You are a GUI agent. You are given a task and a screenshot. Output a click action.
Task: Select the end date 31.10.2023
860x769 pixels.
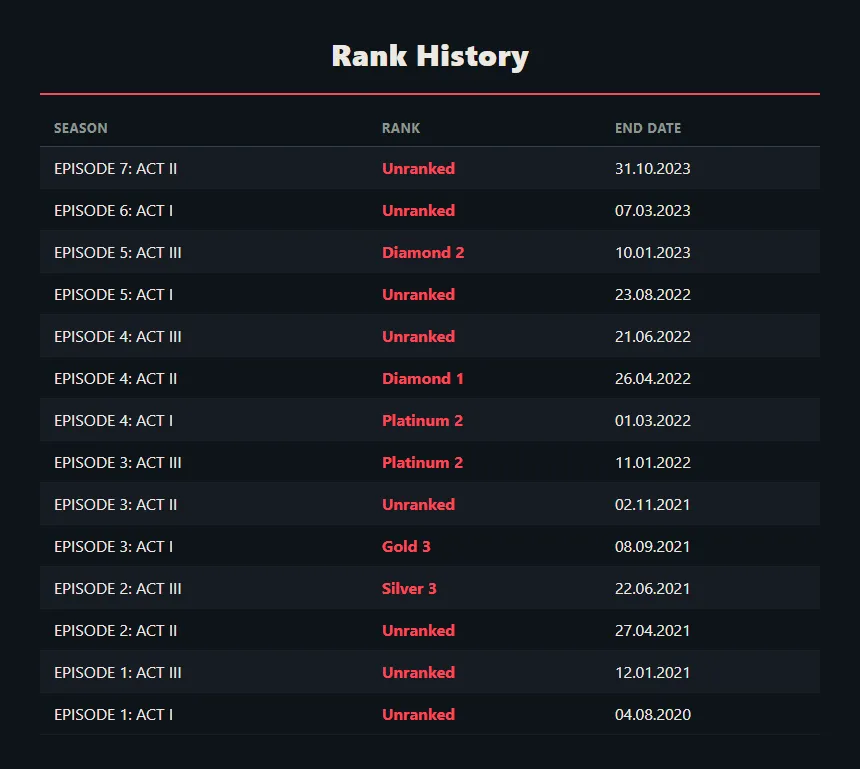coord(653,168)
